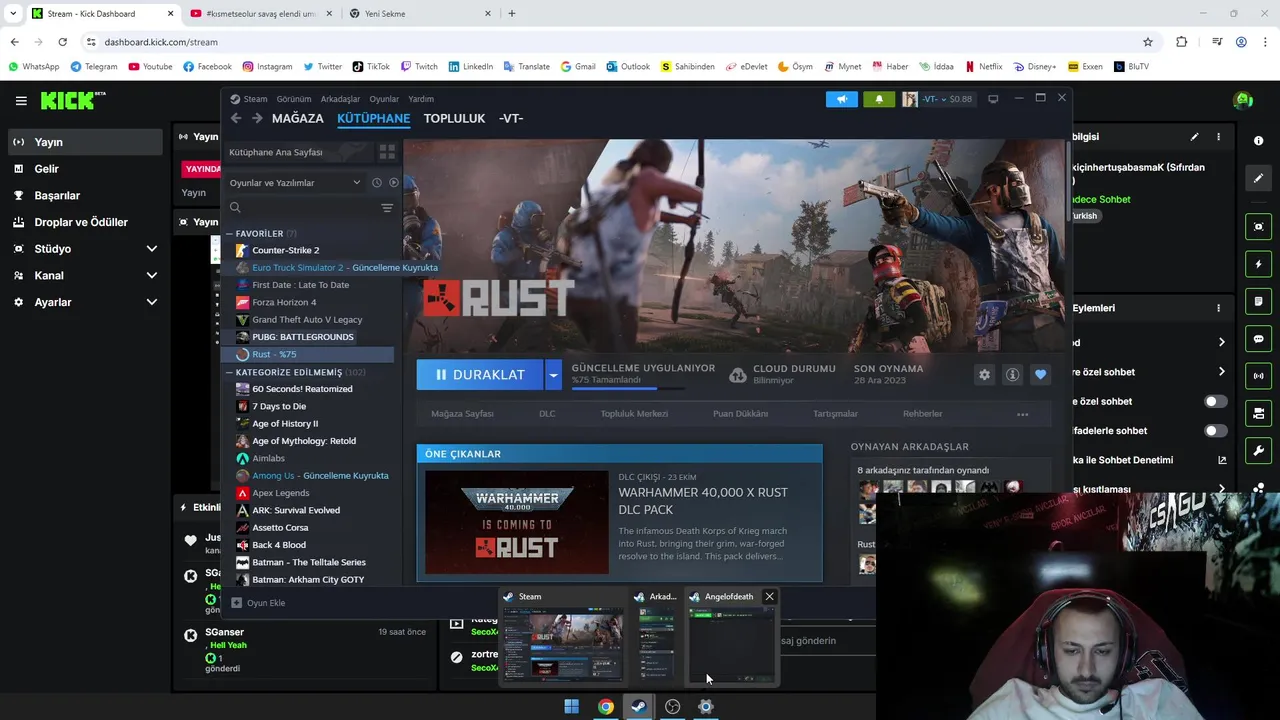Click the lightning bolt icon in Kick rail

click(1258, 264)
